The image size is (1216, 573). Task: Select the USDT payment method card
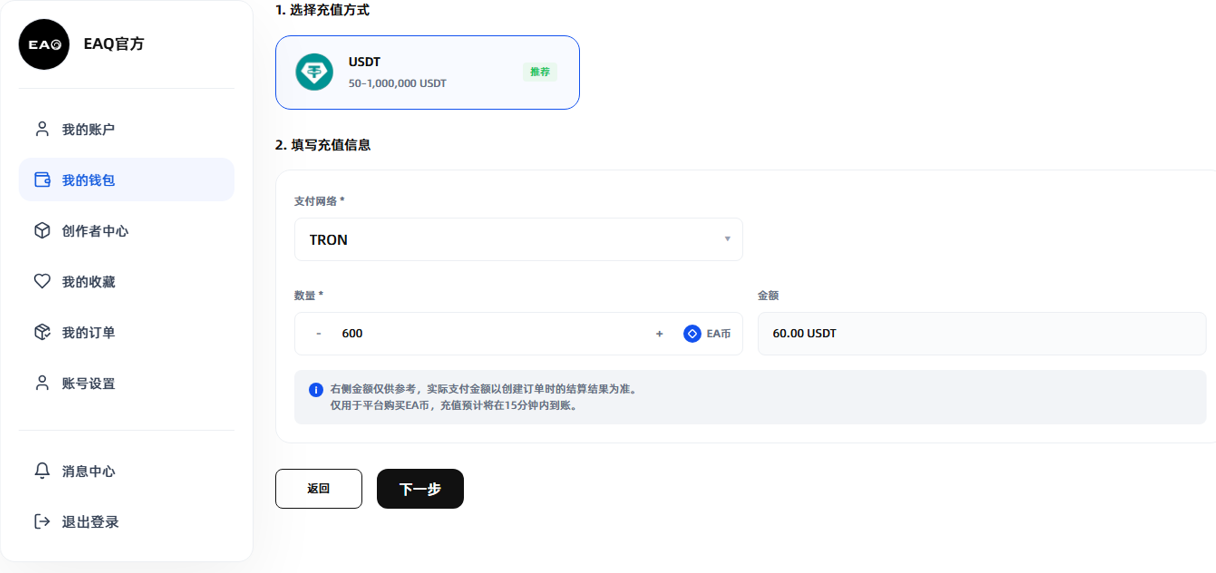[427, 72]
